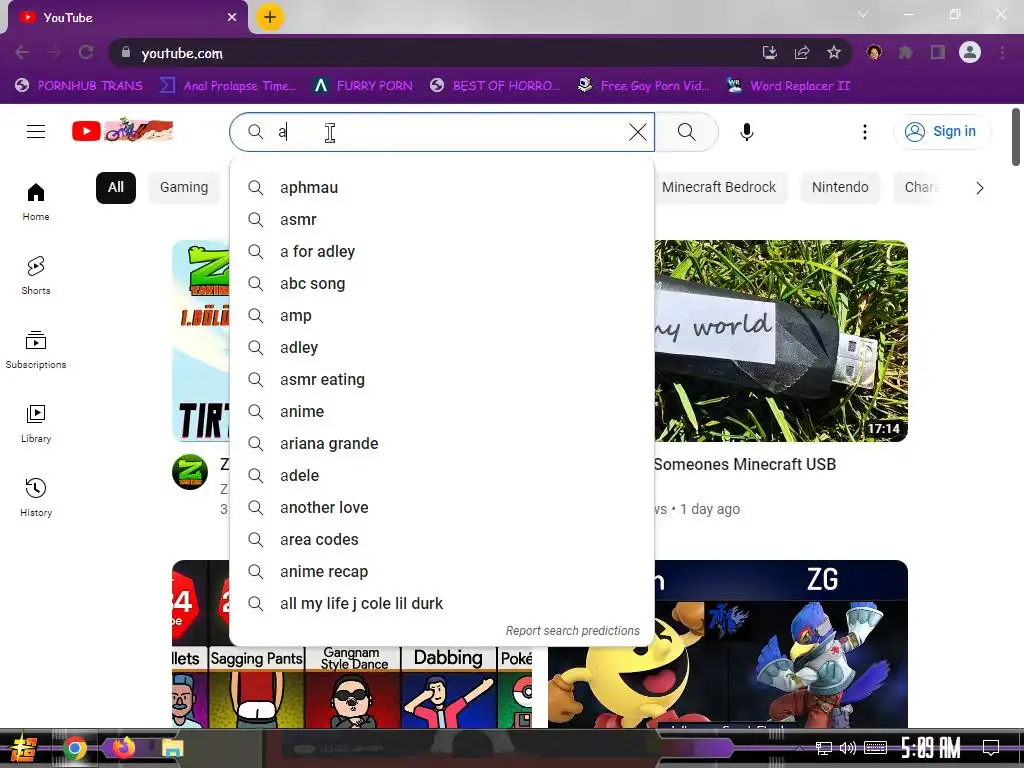Click Report search predictions link

pyautogui.click(x=573, y=631)
